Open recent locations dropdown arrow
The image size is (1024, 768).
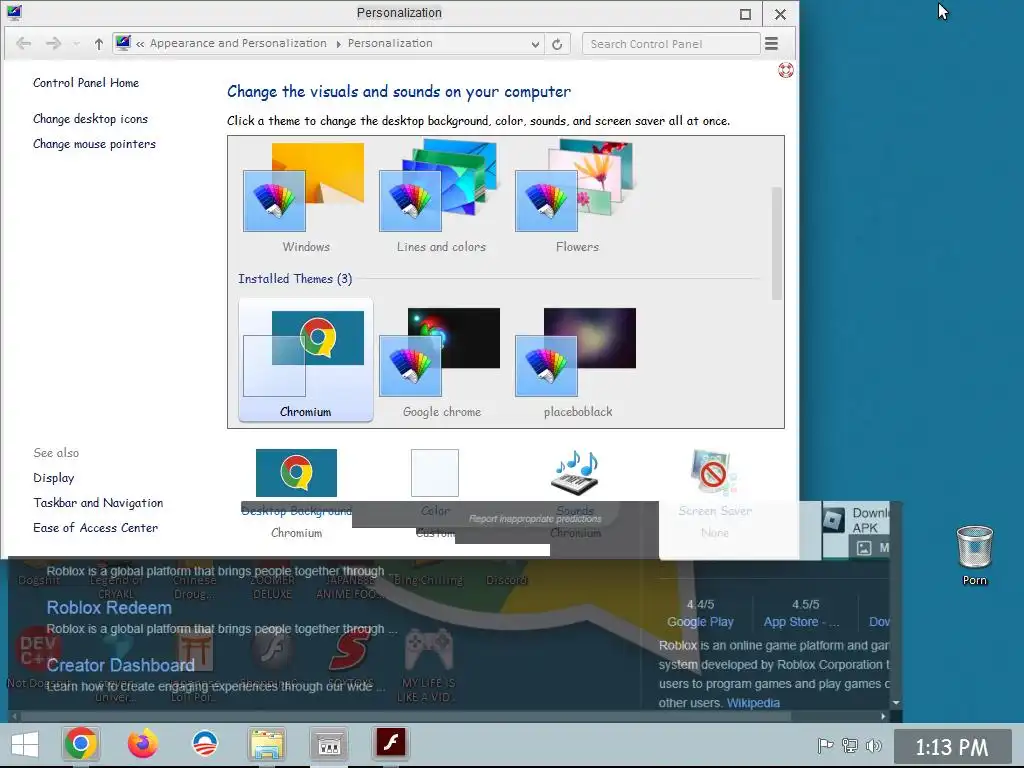coord(76,44)
